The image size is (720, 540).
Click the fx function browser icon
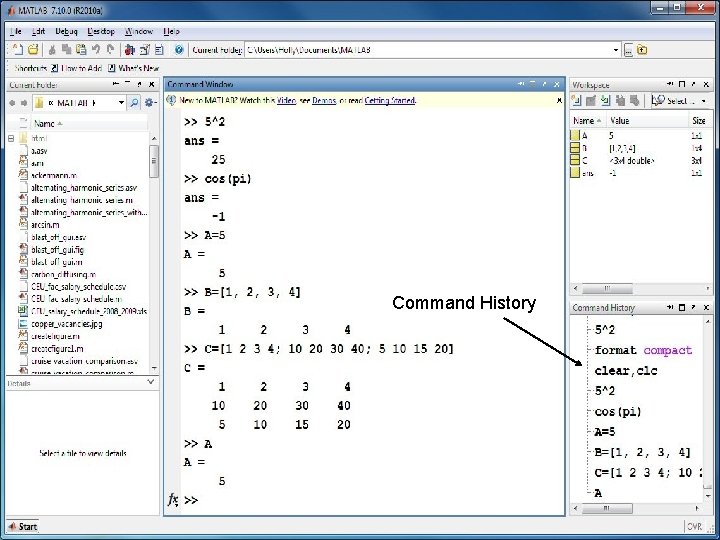point(173,500)
